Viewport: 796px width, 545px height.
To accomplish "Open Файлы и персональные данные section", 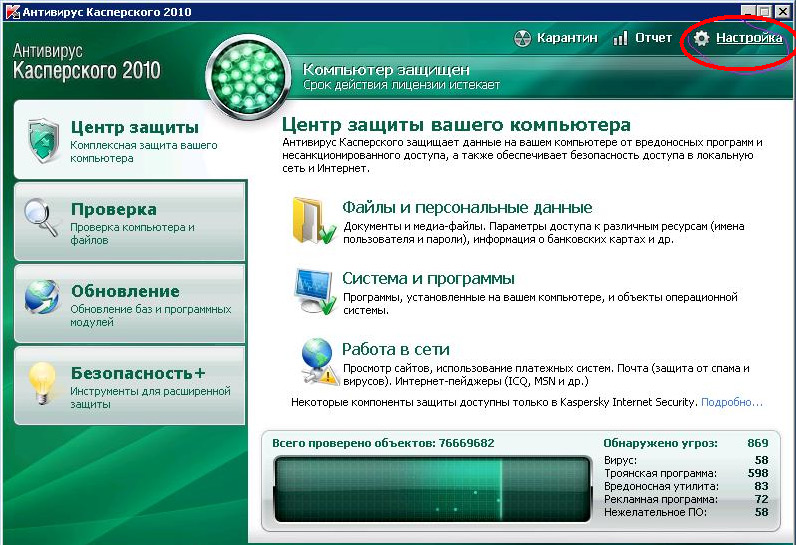I will pyautogui.click(x=467, y=207).
